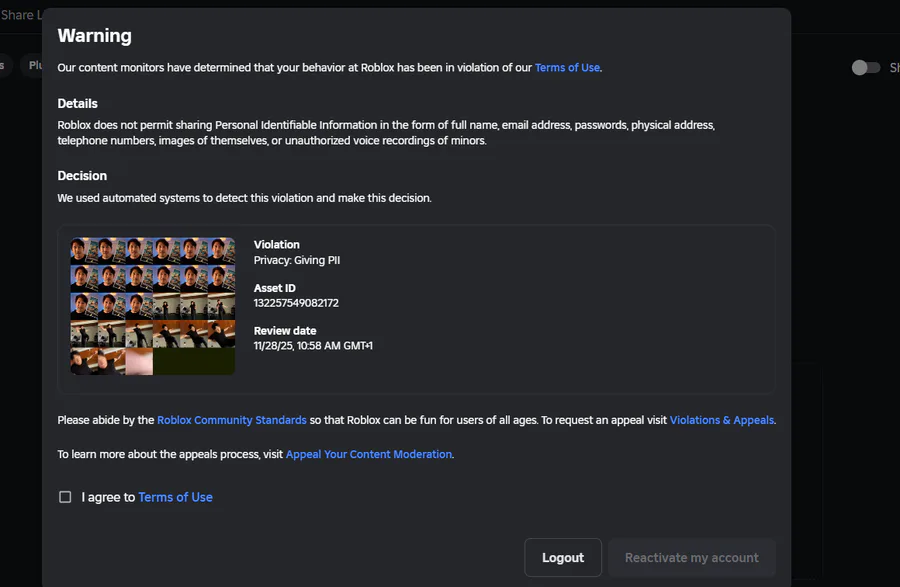Click the flagged asset thumbnail image
Image resolution: width=900 pixels, height=587 pixels.
tap(153, 306)
